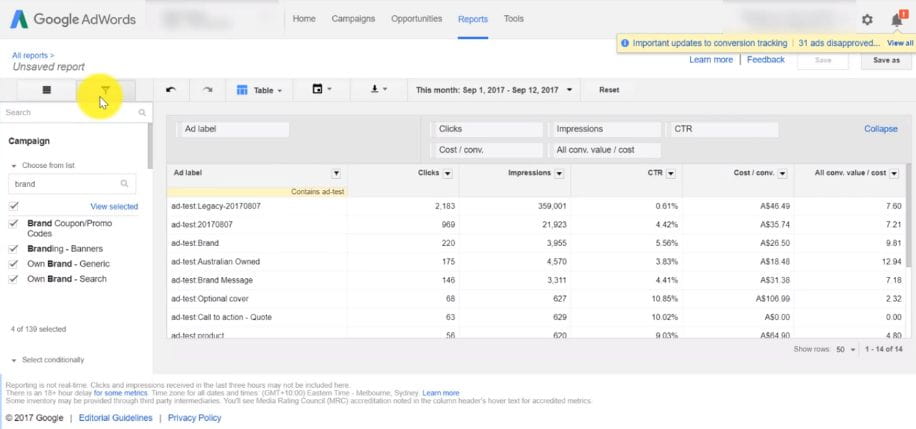Click the ad-test.Optional cover row label
The height and width of the screenshot is (429, 916).
coord(210,299)
